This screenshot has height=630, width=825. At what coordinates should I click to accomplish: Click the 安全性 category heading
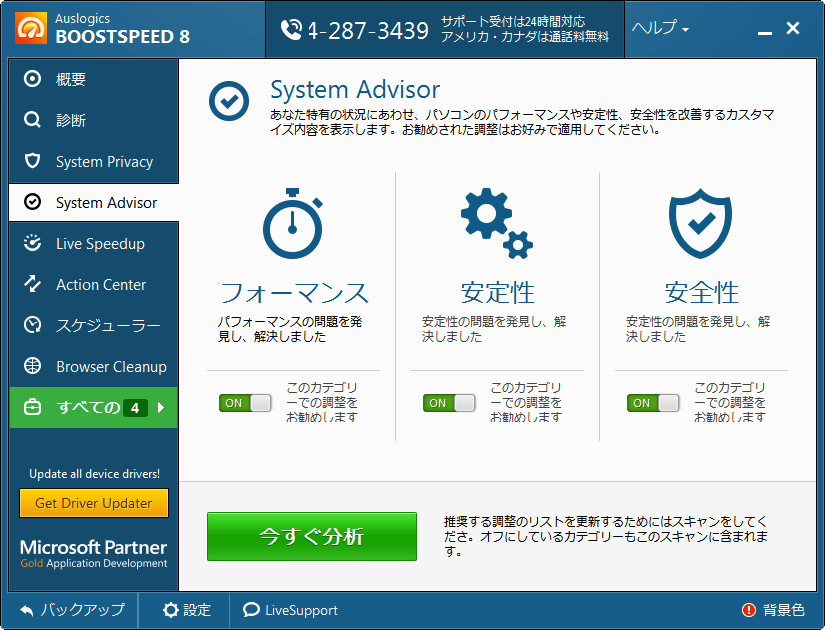(701, 293)
